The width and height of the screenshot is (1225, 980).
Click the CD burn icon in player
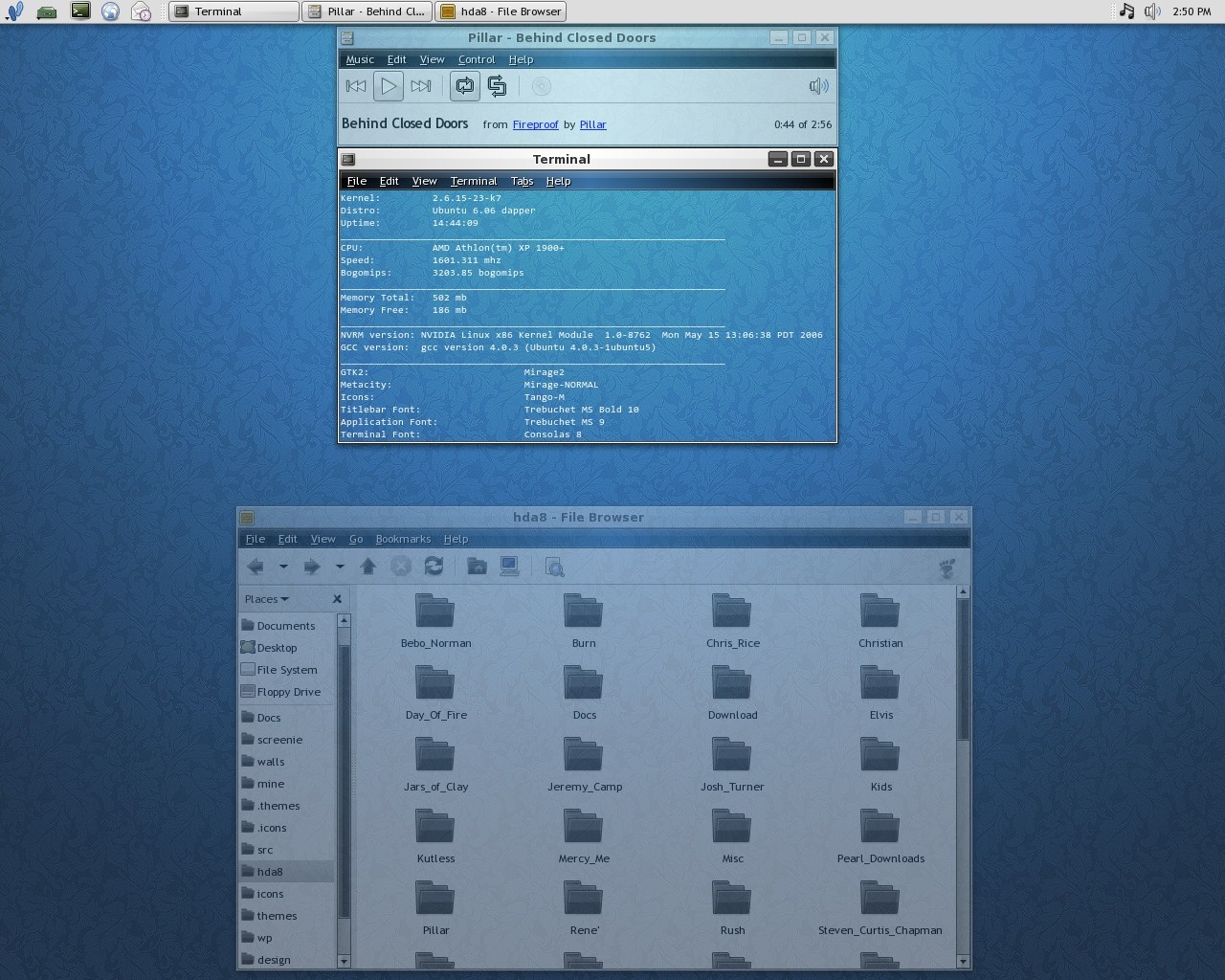pyautogui.click(x=542, y=86)
